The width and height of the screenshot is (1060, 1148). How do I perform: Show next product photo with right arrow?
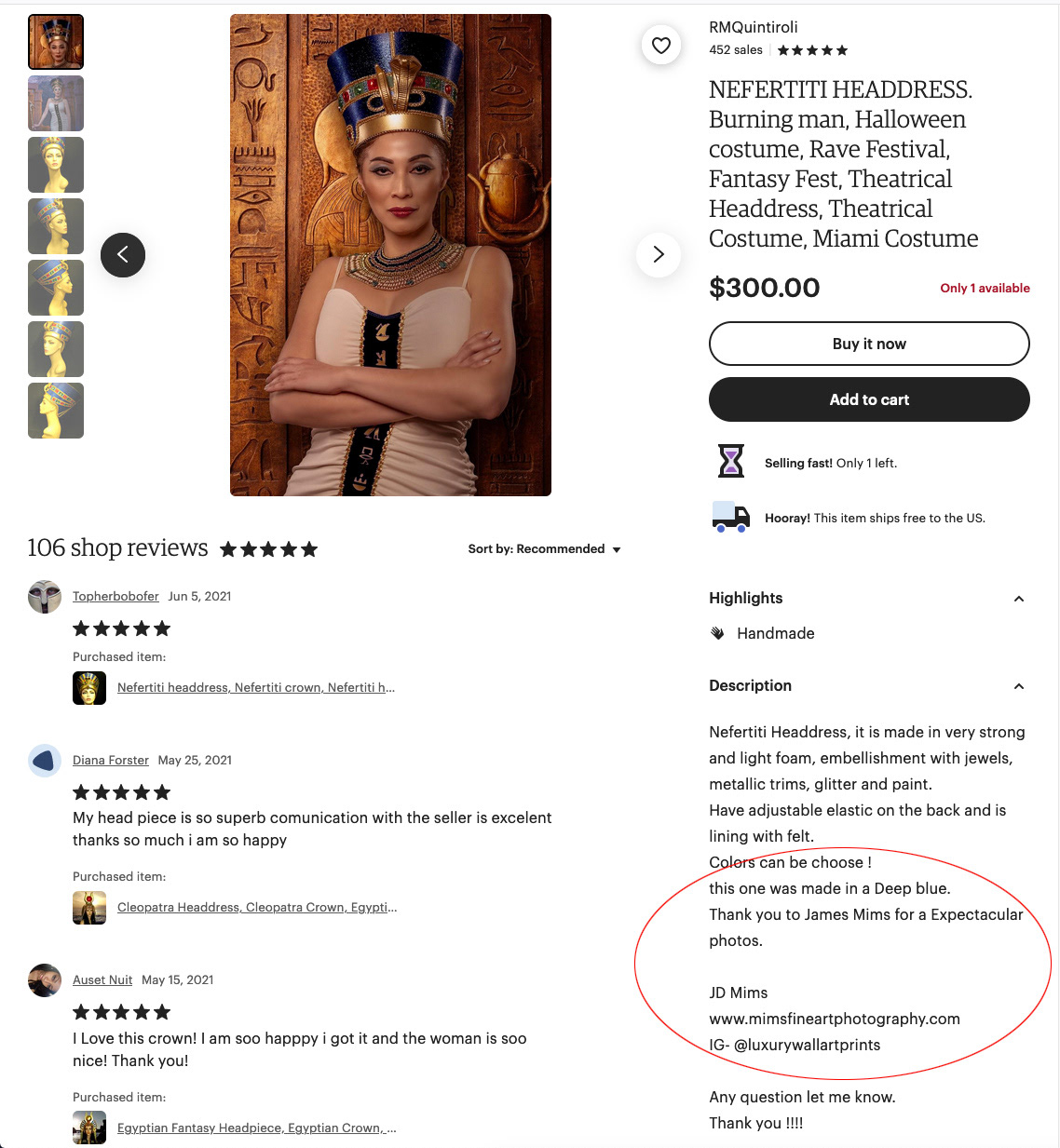point(659,254)
